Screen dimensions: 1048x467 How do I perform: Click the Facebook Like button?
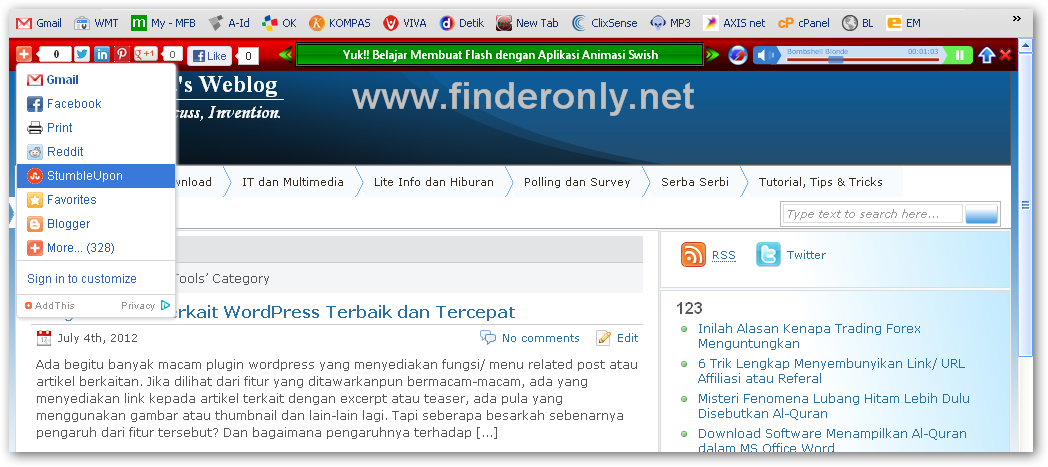point(209,56)
